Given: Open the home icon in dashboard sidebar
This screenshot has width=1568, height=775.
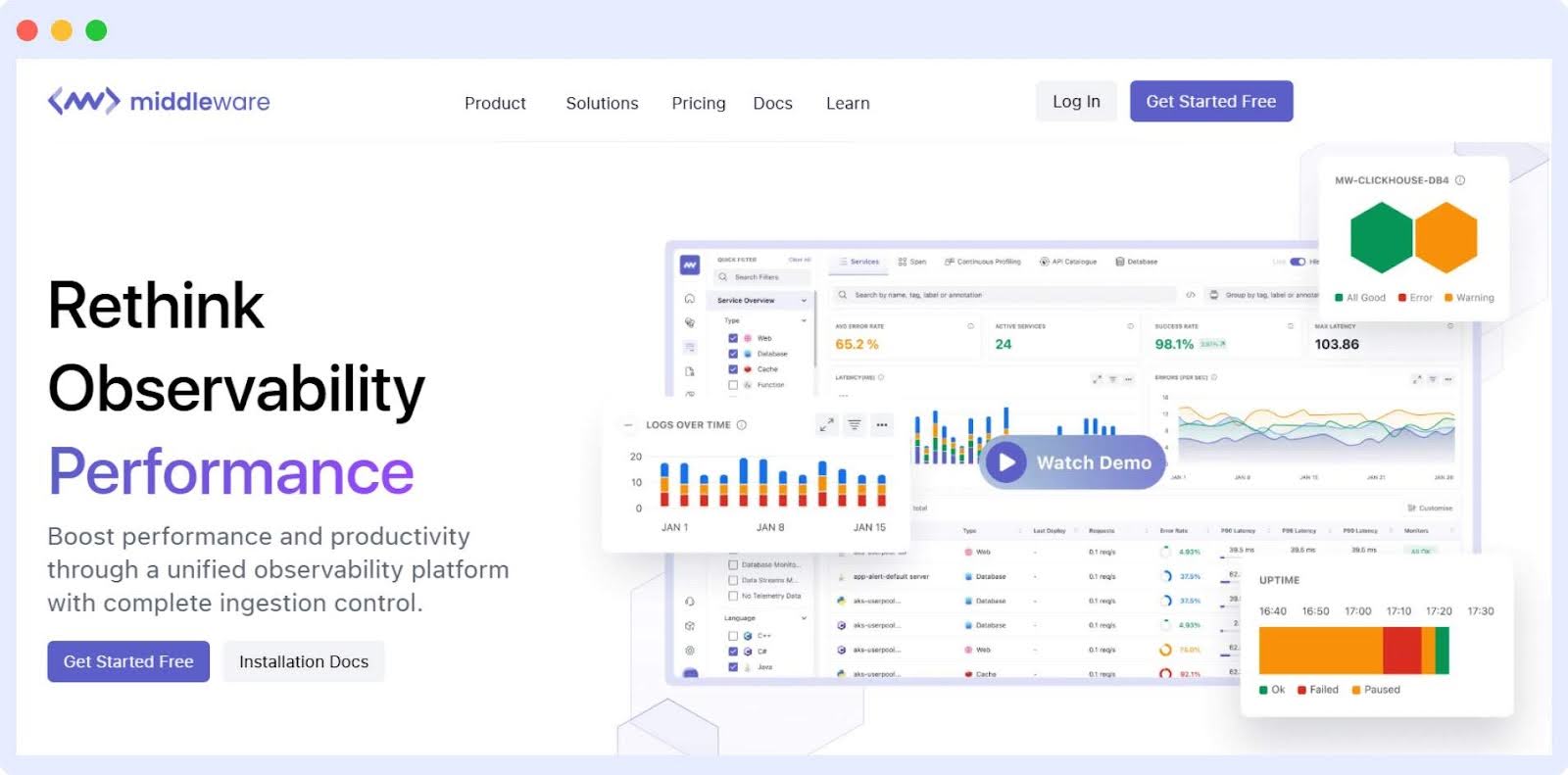Looking at the screenshot, I should (x=690, y=298).
